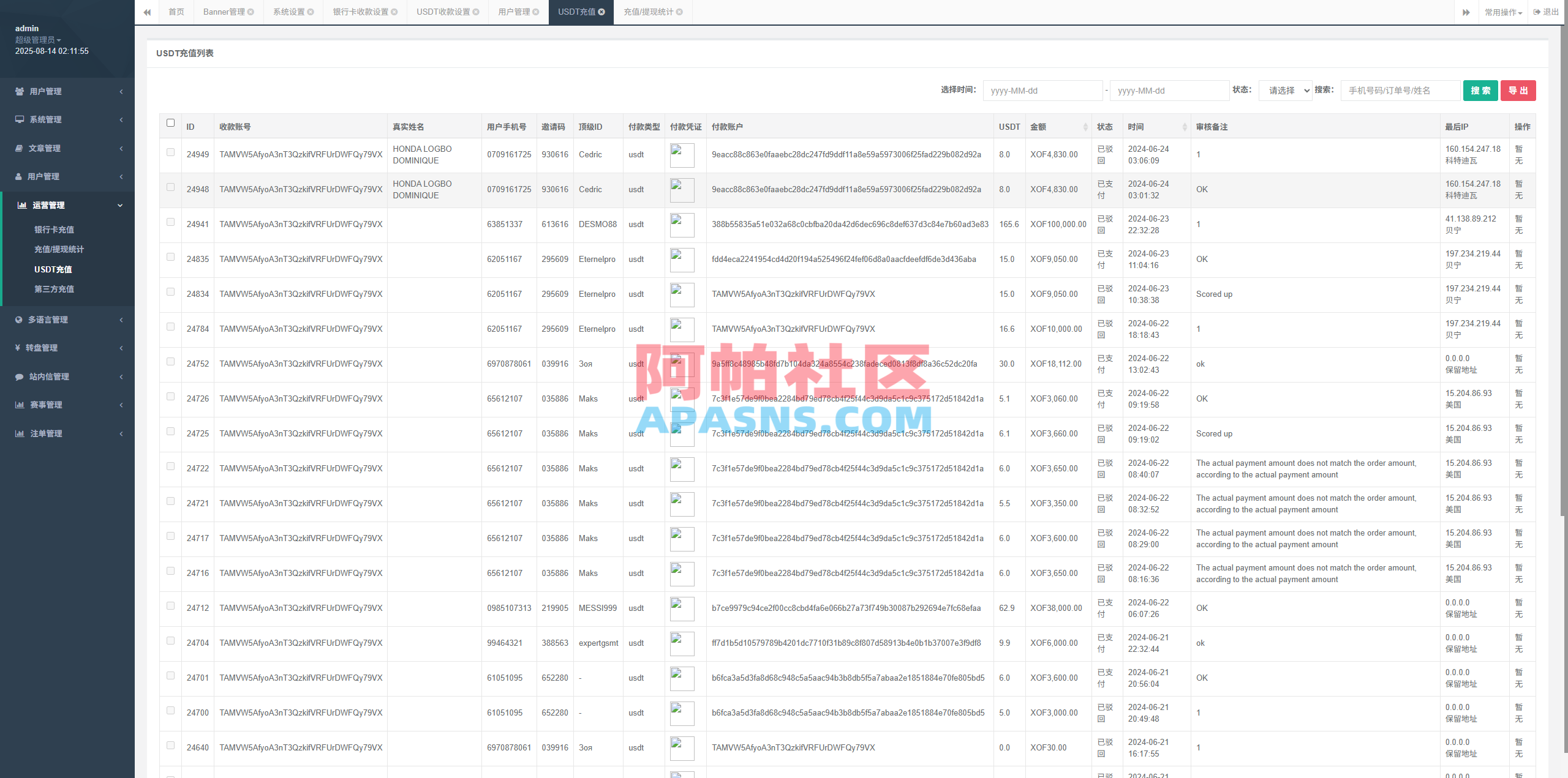Click the 文章管理 book icon
The height and width of the screenshot is (778, 1568).
pos(20,148)
